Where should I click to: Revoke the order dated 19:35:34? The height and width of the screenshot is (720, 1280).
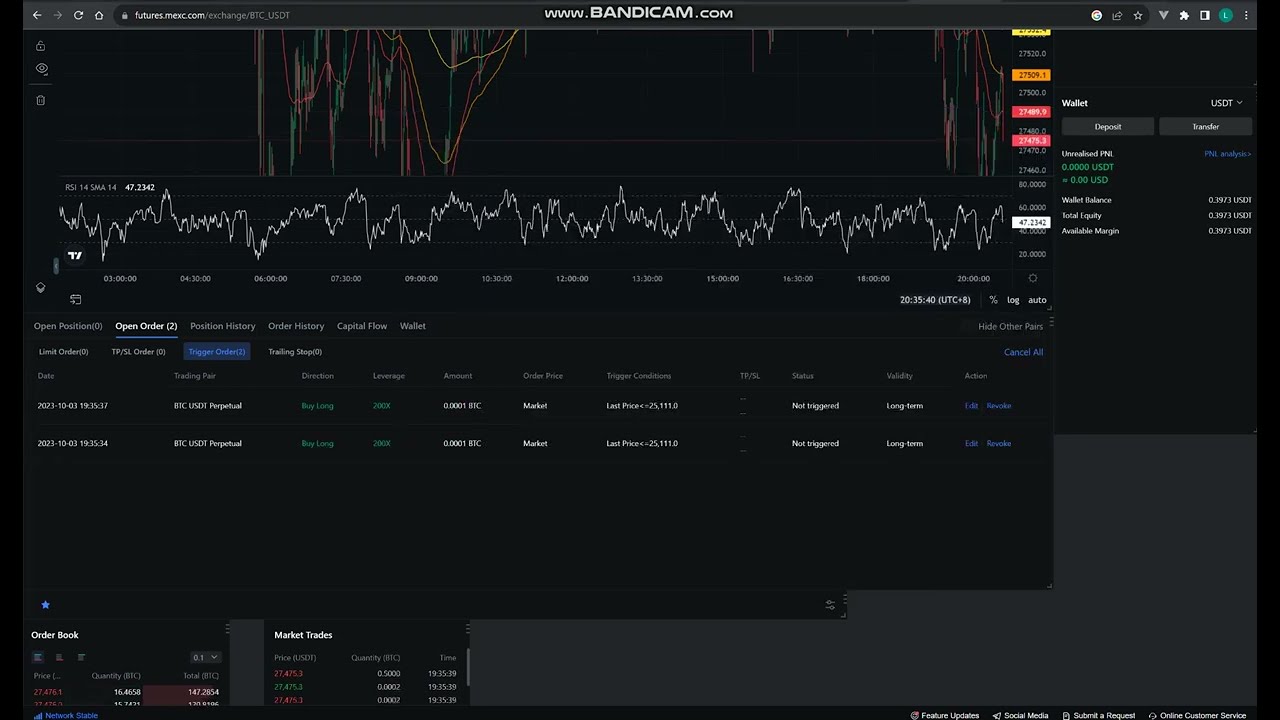(999, 443)
